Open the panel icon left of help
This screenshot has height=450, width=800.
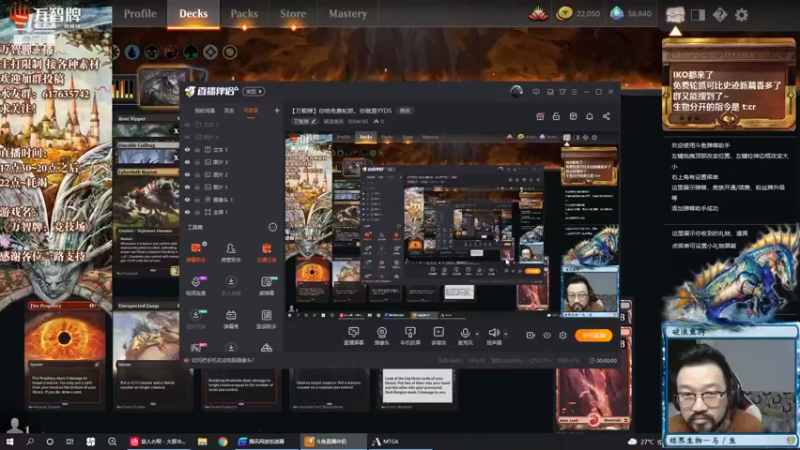(x=697, y=15)
